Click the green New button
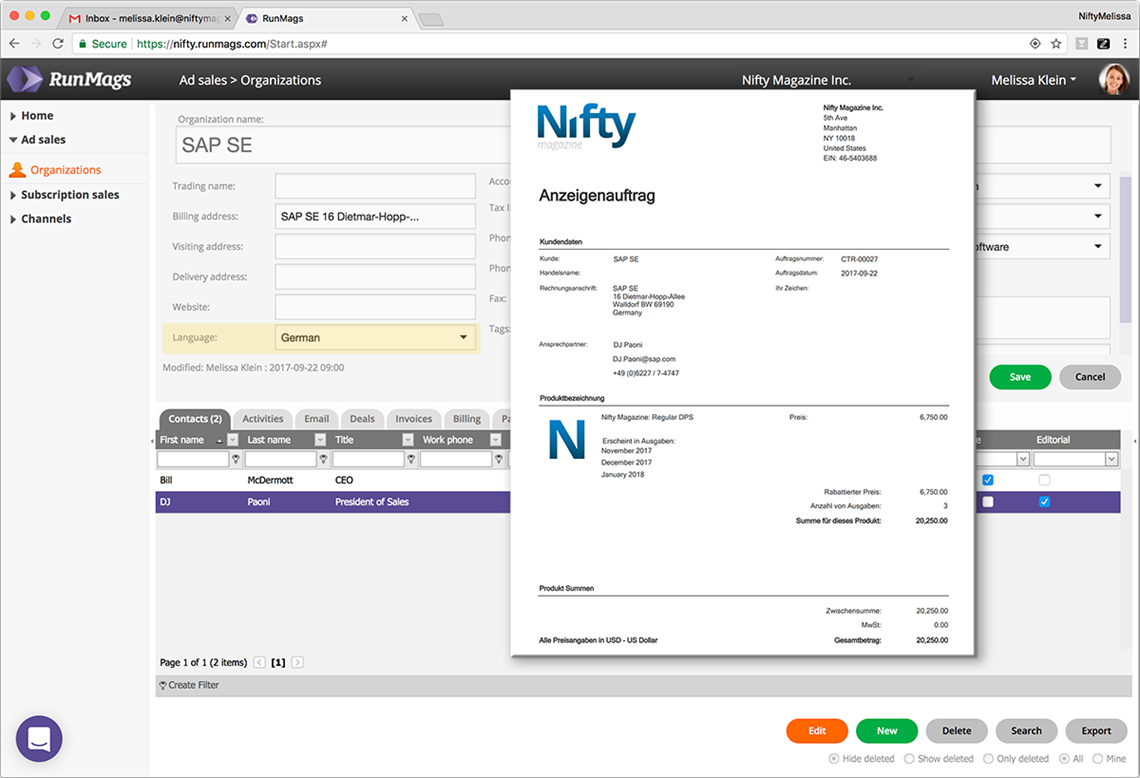The height and width of the screenshot is (778, 1140). tap(887, 731)
